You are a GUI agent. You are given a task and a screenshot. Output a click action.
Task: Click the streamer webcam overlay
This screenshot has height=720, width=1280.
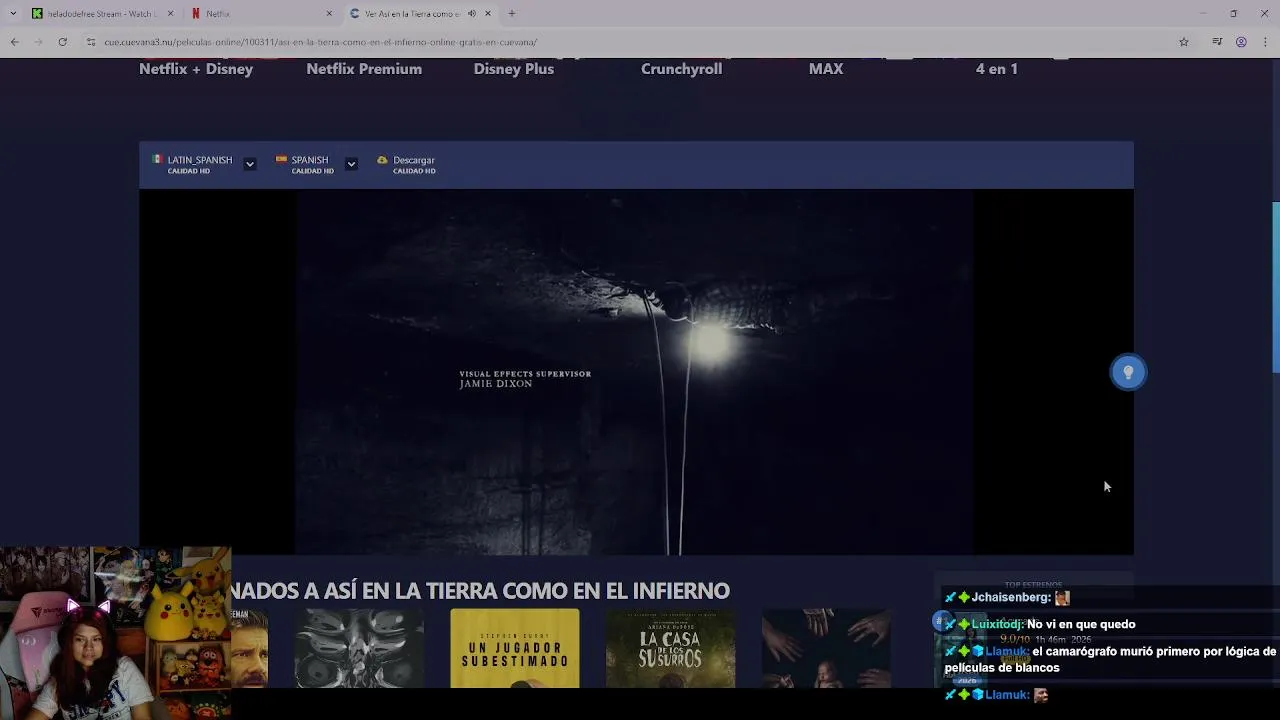coord(115,633)
